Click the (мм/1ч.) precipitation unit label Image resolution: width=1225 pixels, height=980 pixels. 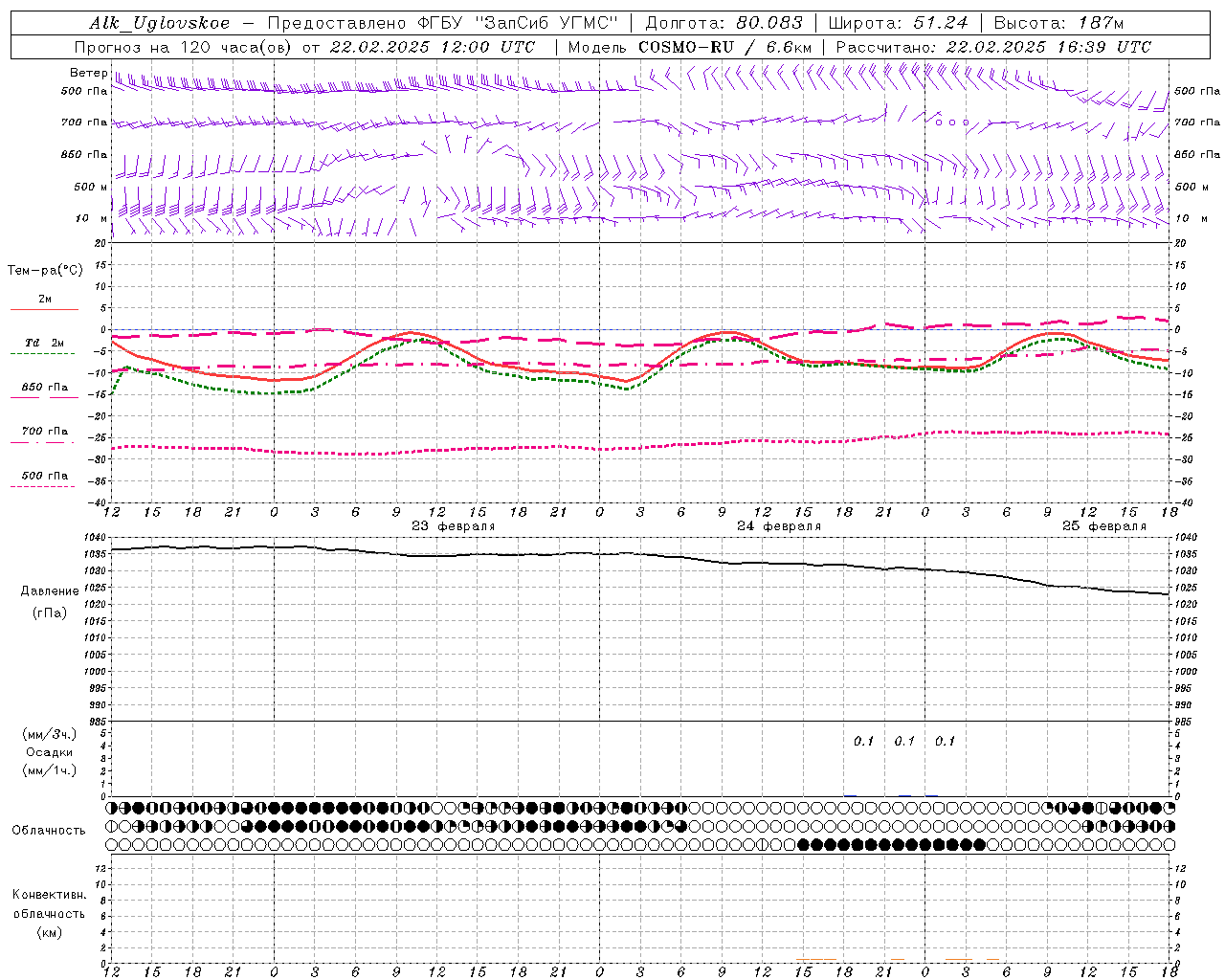pyautogui.click(x=50, y=770)
